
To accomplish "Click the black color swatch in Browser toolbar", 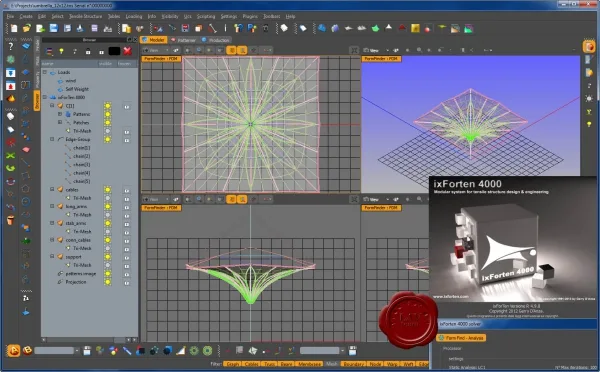I will pyautogui.click(x=114, y=51).
